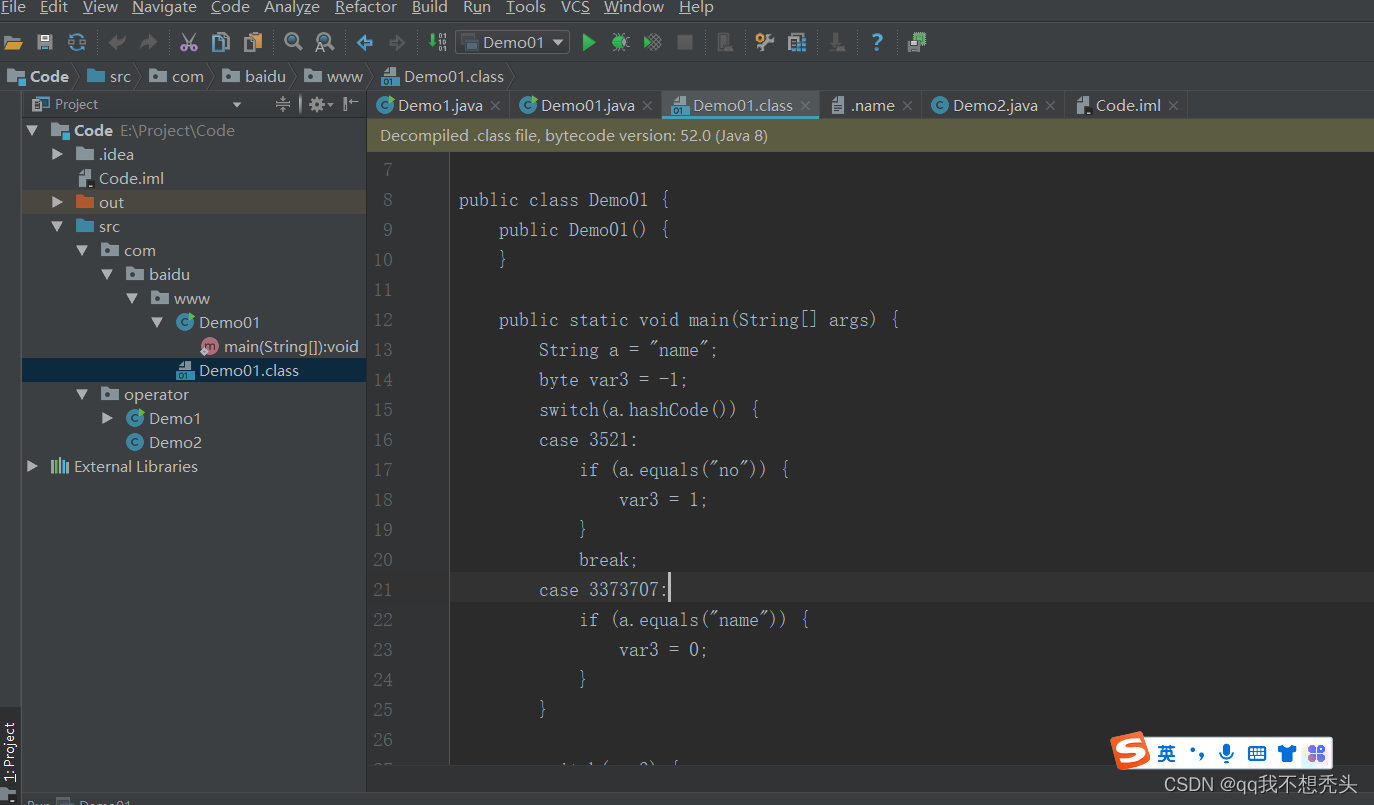Click the Redo arrow icon
Screen dimensions: 1374x805
[148, 42]
